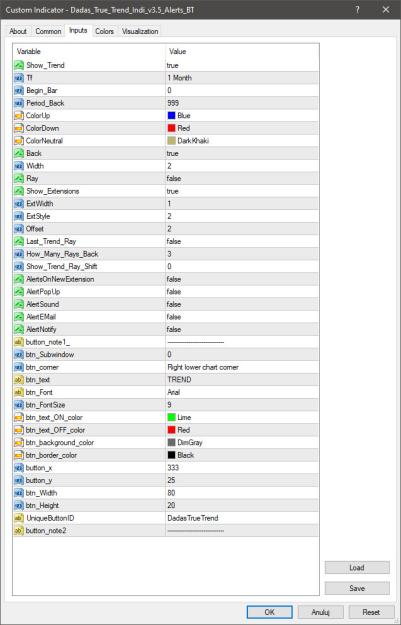The width and height of the screenshot is (401, 625).
Task: Click the Show_Trend boolean type icon
Action: click(19, 65)
